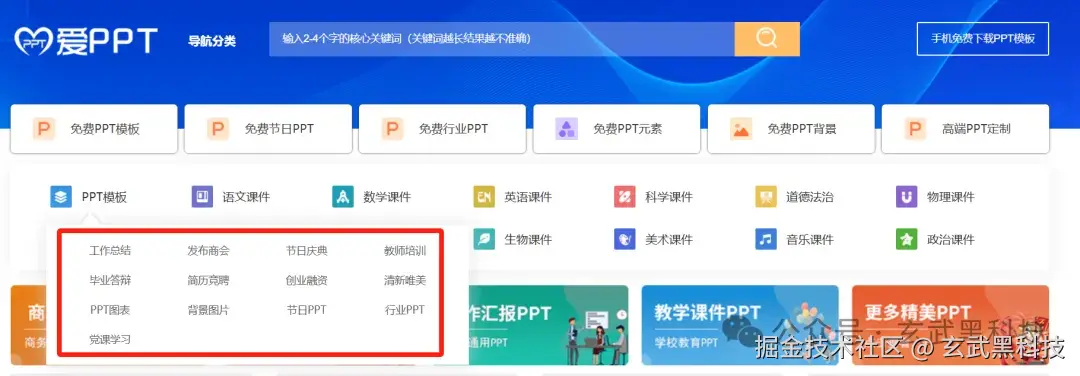Choose 毕业答辩 in the dropdown
The image size is (1080, 376).
(110, 280)
